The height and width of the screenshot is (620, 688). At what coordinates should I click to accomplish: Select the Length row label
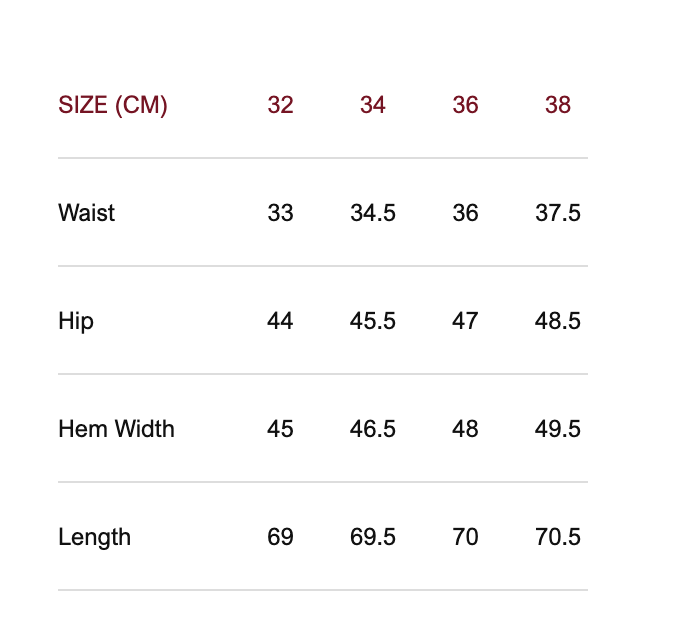(x=95, y=537)
